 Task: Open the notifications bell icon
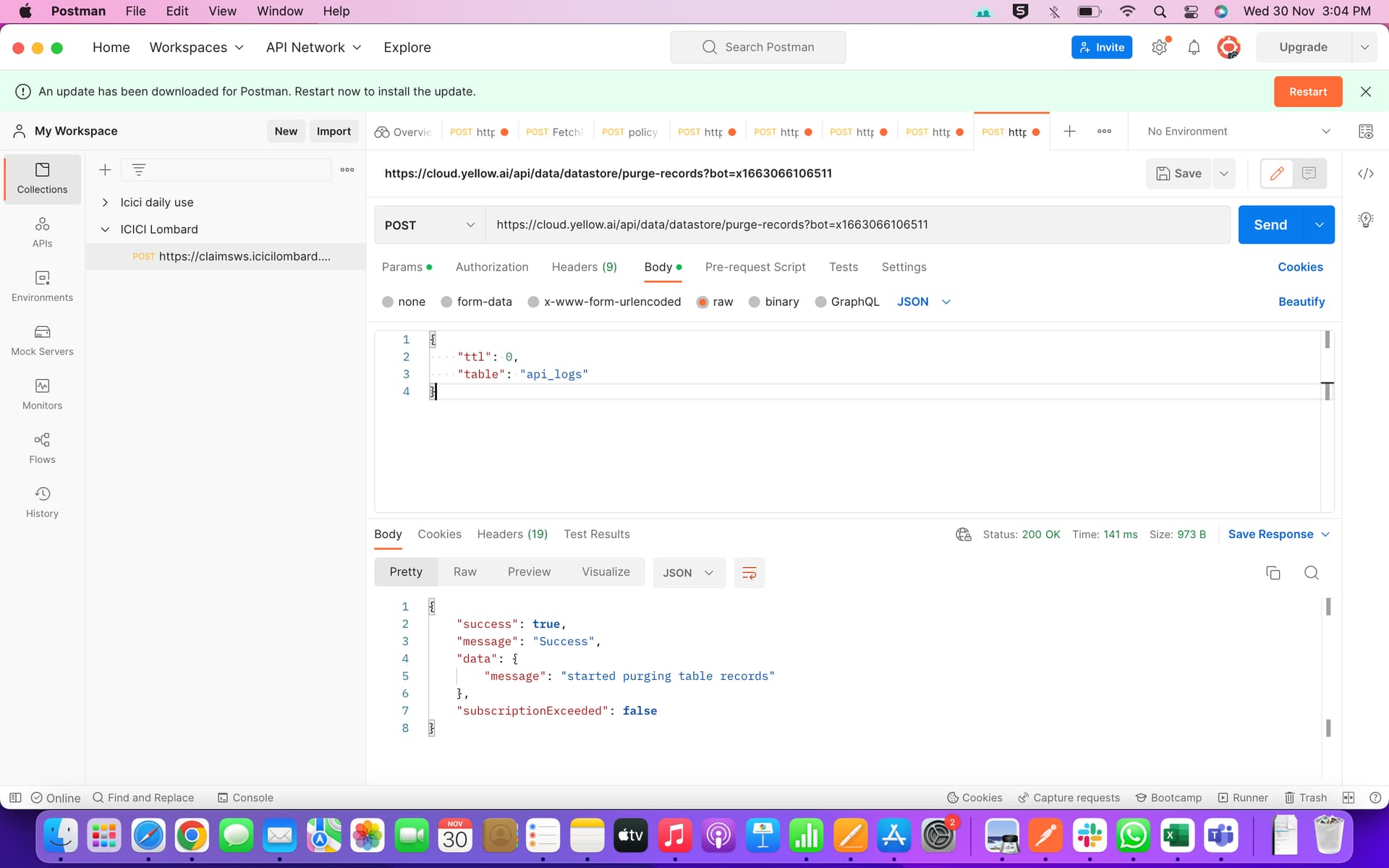tap(1194, 47)
